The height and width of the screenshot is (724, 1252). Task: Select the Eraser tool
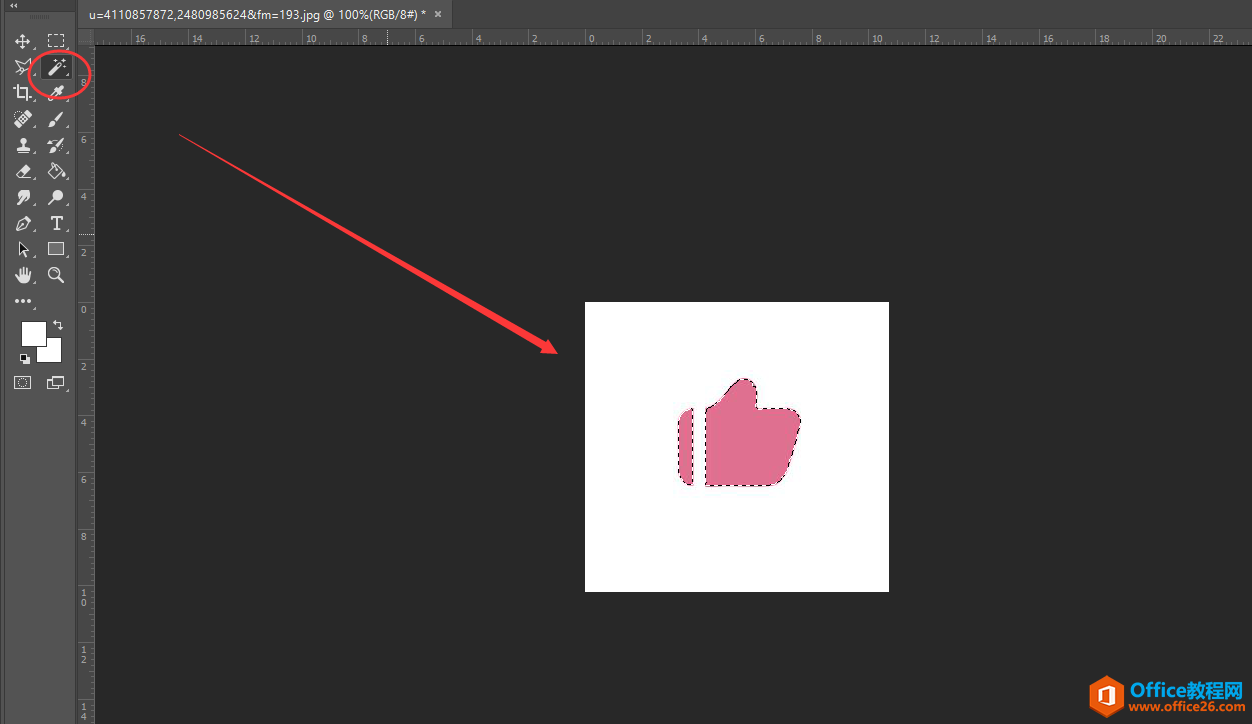23,171
